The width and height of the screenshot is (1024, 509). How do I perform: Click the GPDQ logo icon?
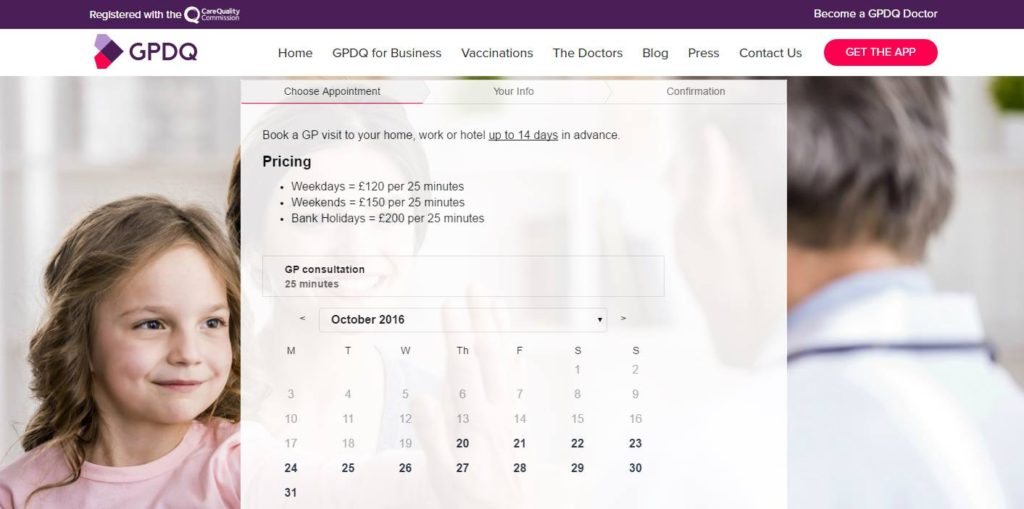pos(108,52)
